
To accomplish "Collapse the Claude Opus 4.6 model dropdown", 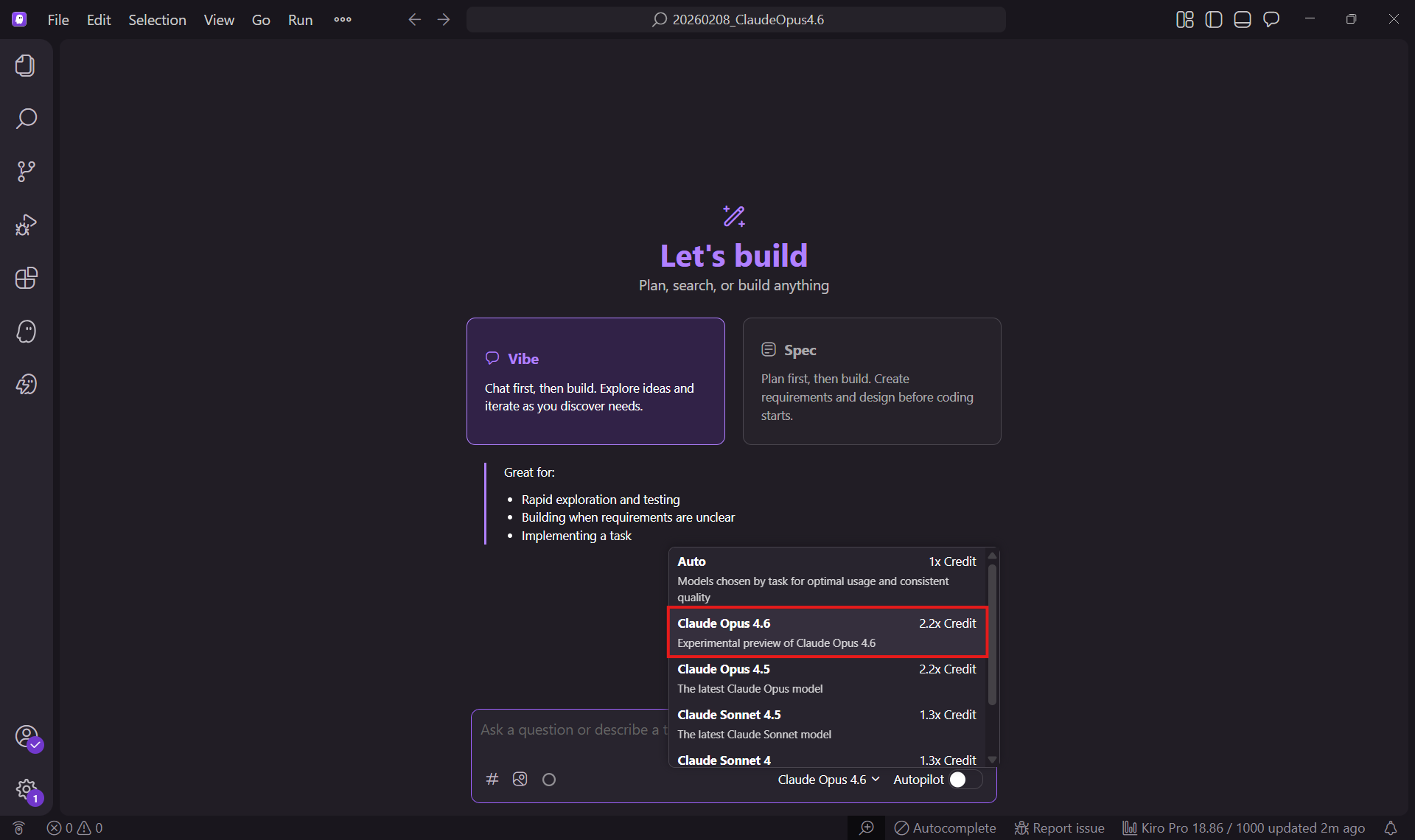I will (828, 779).
